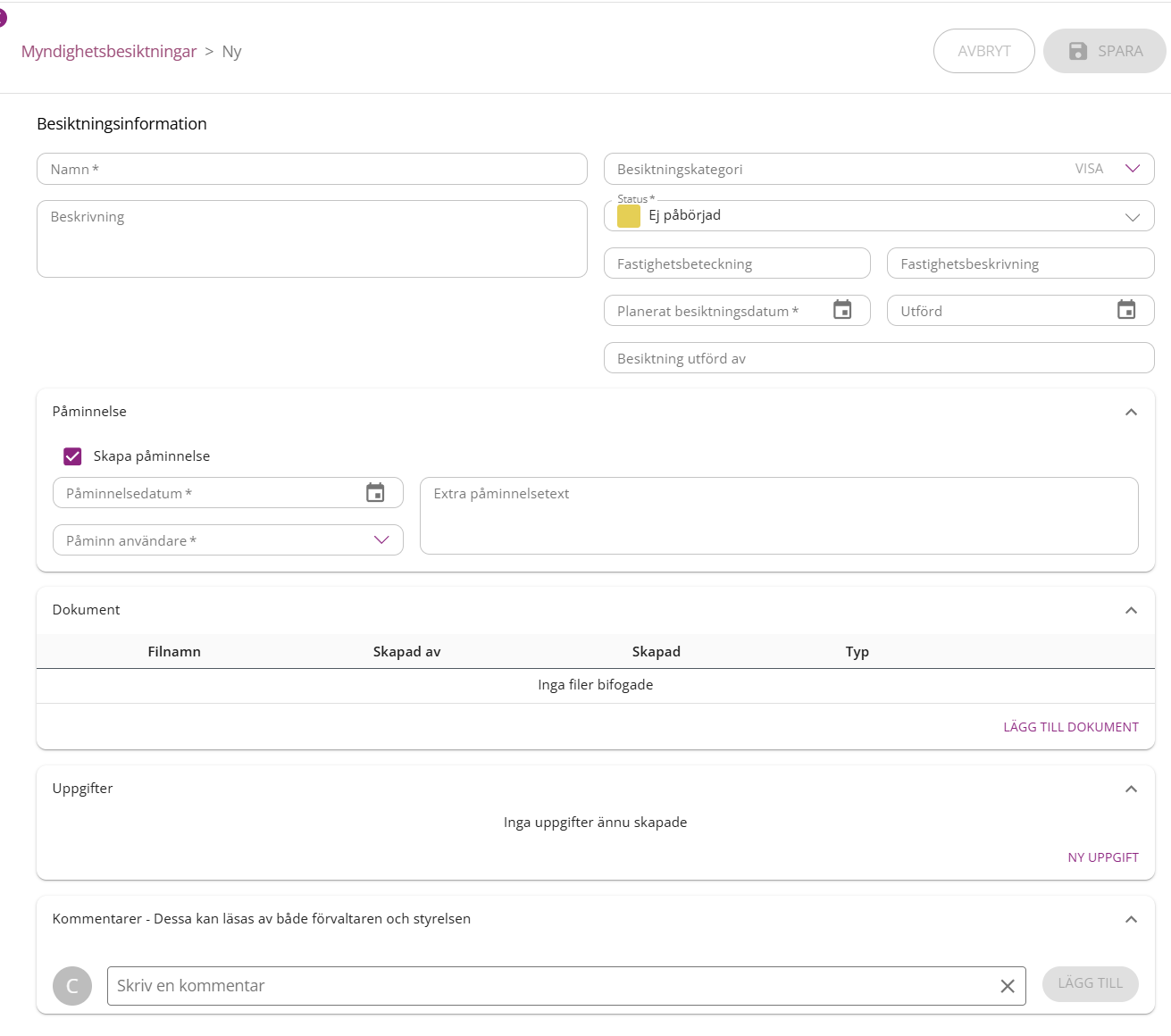
Task: Click the yellow status color swatch
Action: coord(629,216)
